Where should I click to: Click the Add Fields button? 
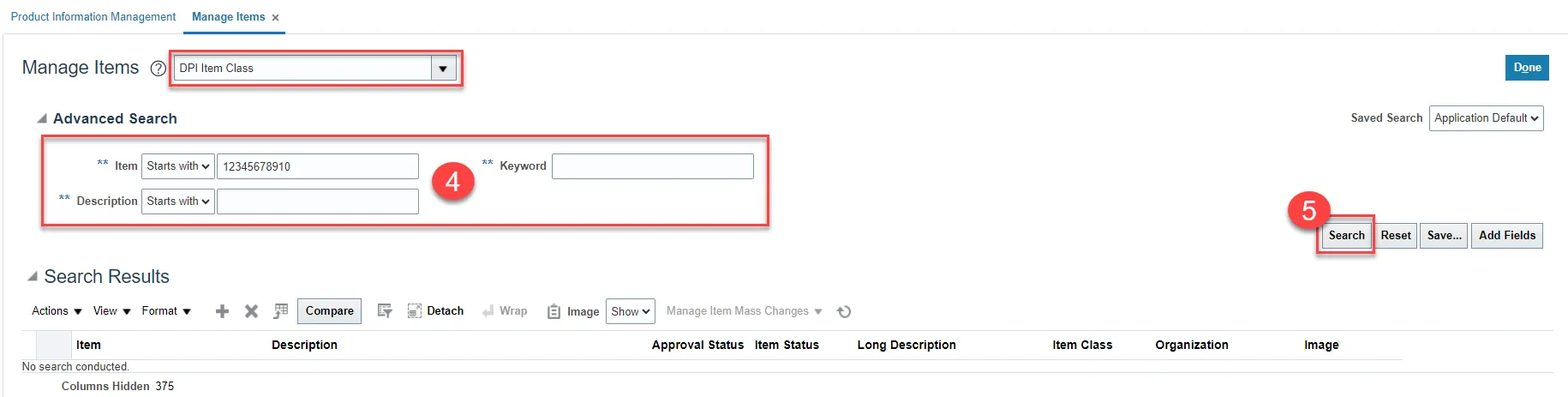(x=1506, y=236)
